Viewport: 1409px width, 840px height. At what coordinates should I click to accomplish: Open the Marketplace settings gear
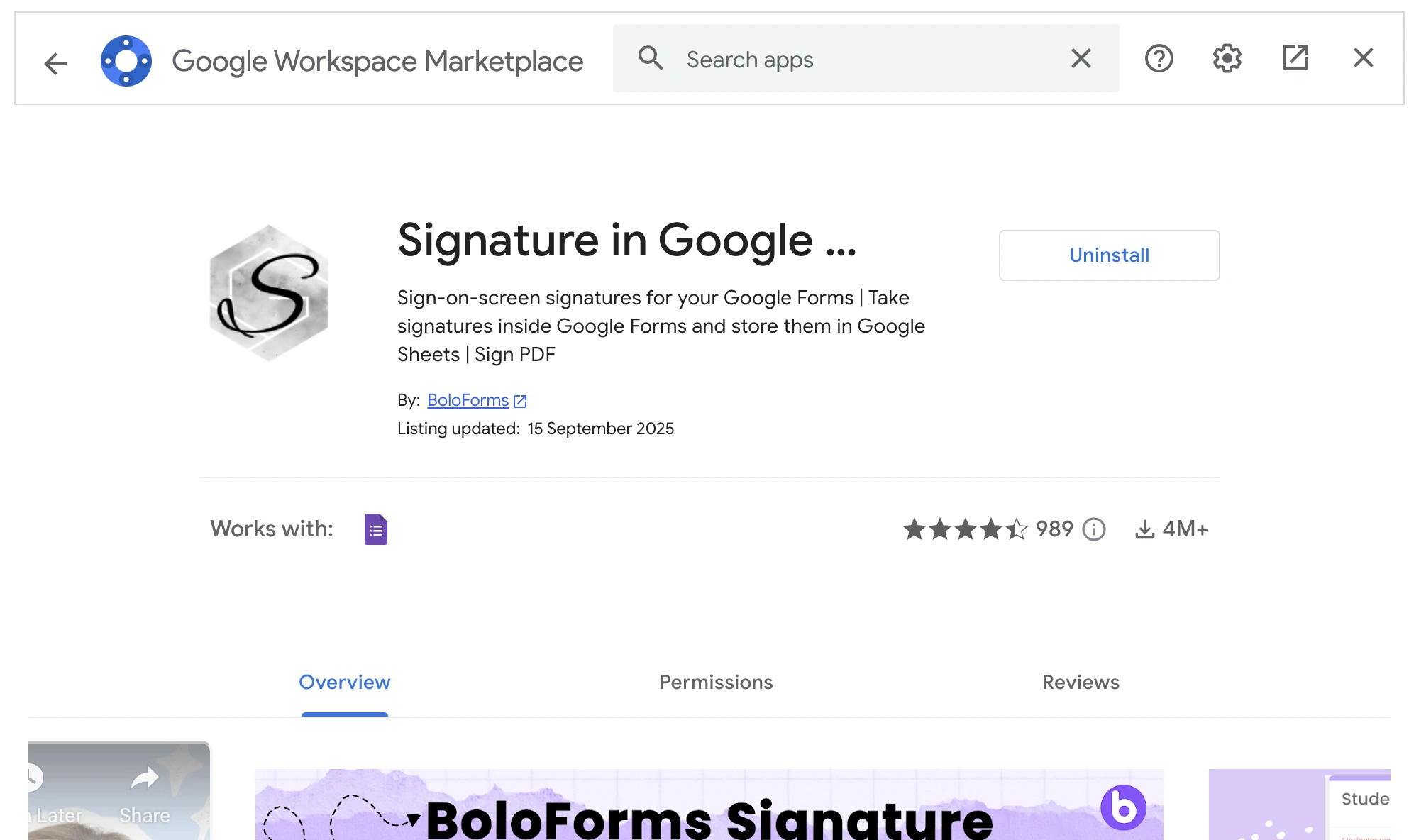tap(1226, 59)
